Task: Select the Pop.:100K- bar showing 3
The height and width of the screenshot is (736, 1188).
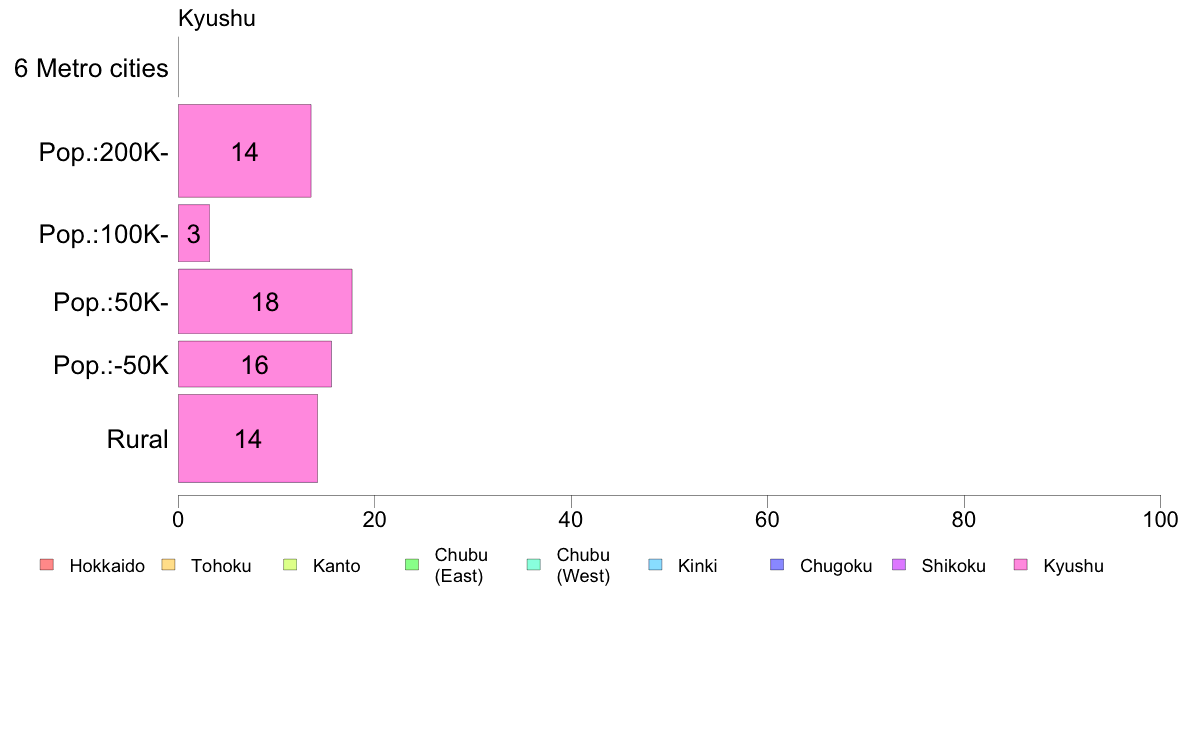Action: click(194, 233)
